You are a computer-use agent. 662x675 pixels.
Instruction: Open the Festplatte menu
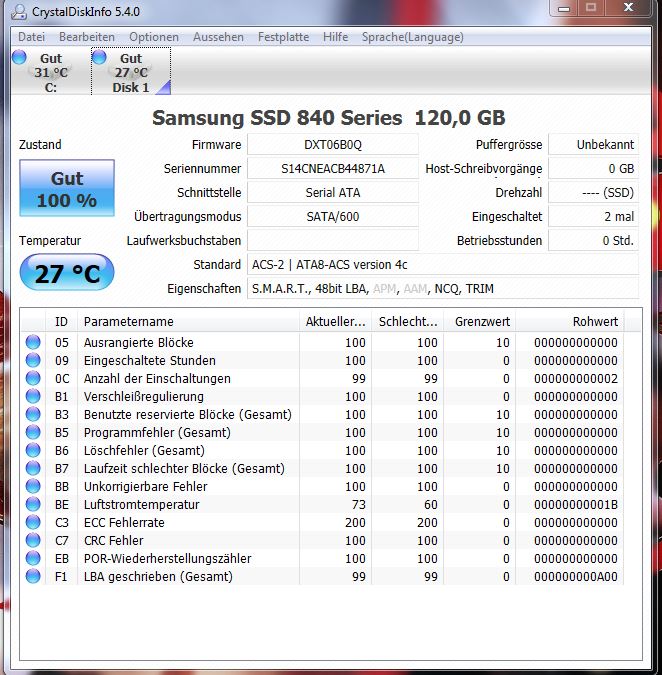(x=283, y=37)
